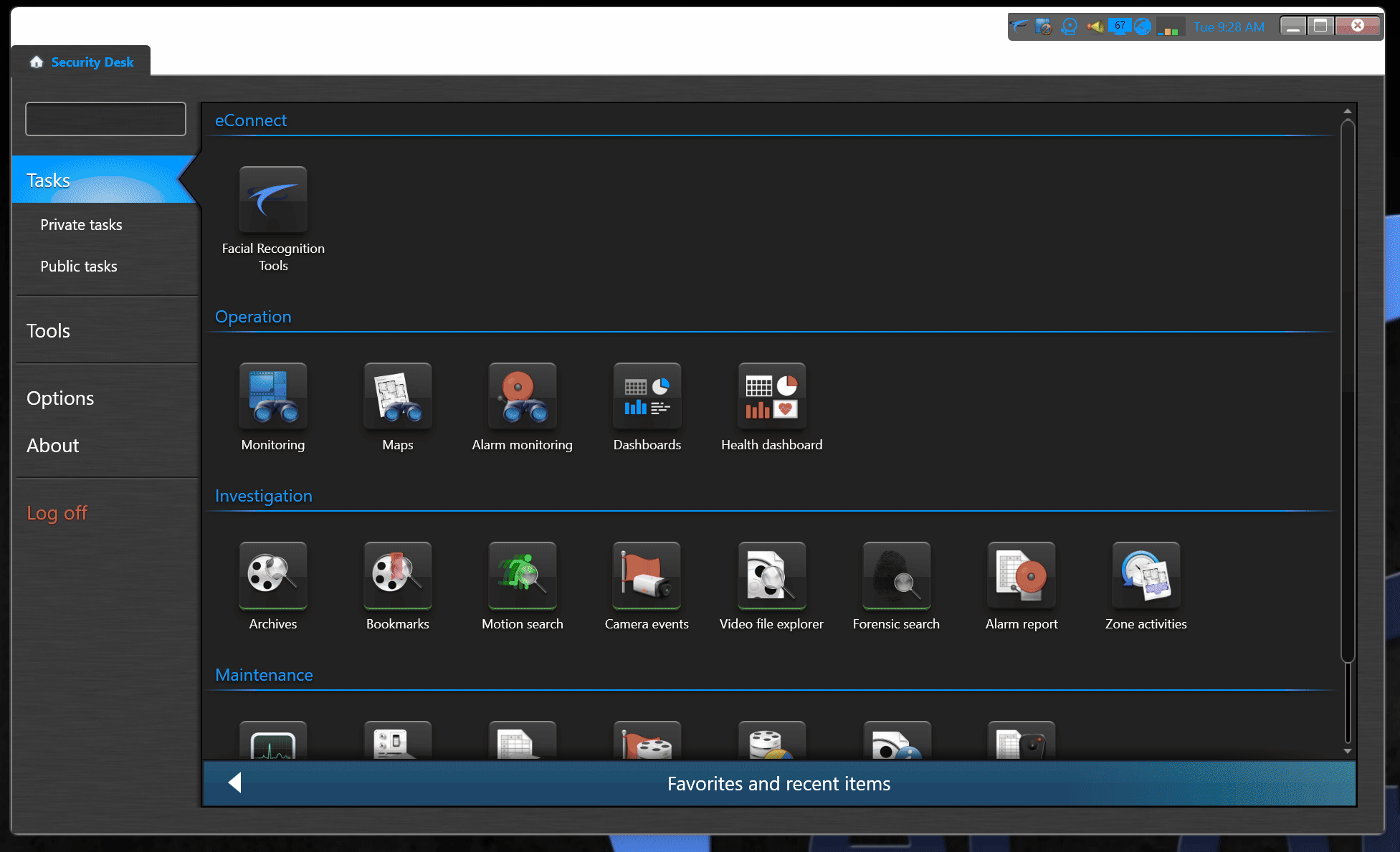Viewport: 1400px width, 852px height.
Task: Open Video file explorer task
Action: click(x=772, y=575)
